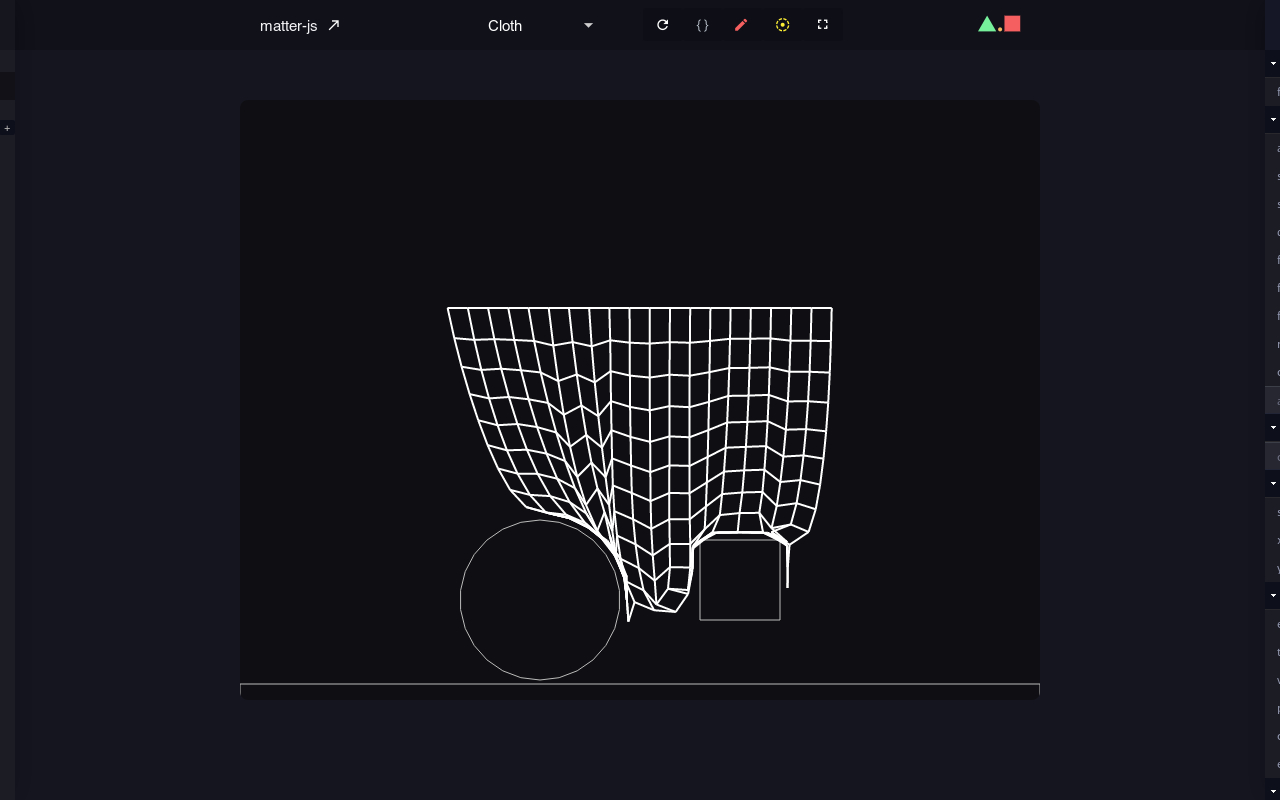Open the matter-js project link
The width and height of the screenshot is (1280, 800).
pos(289,26)
